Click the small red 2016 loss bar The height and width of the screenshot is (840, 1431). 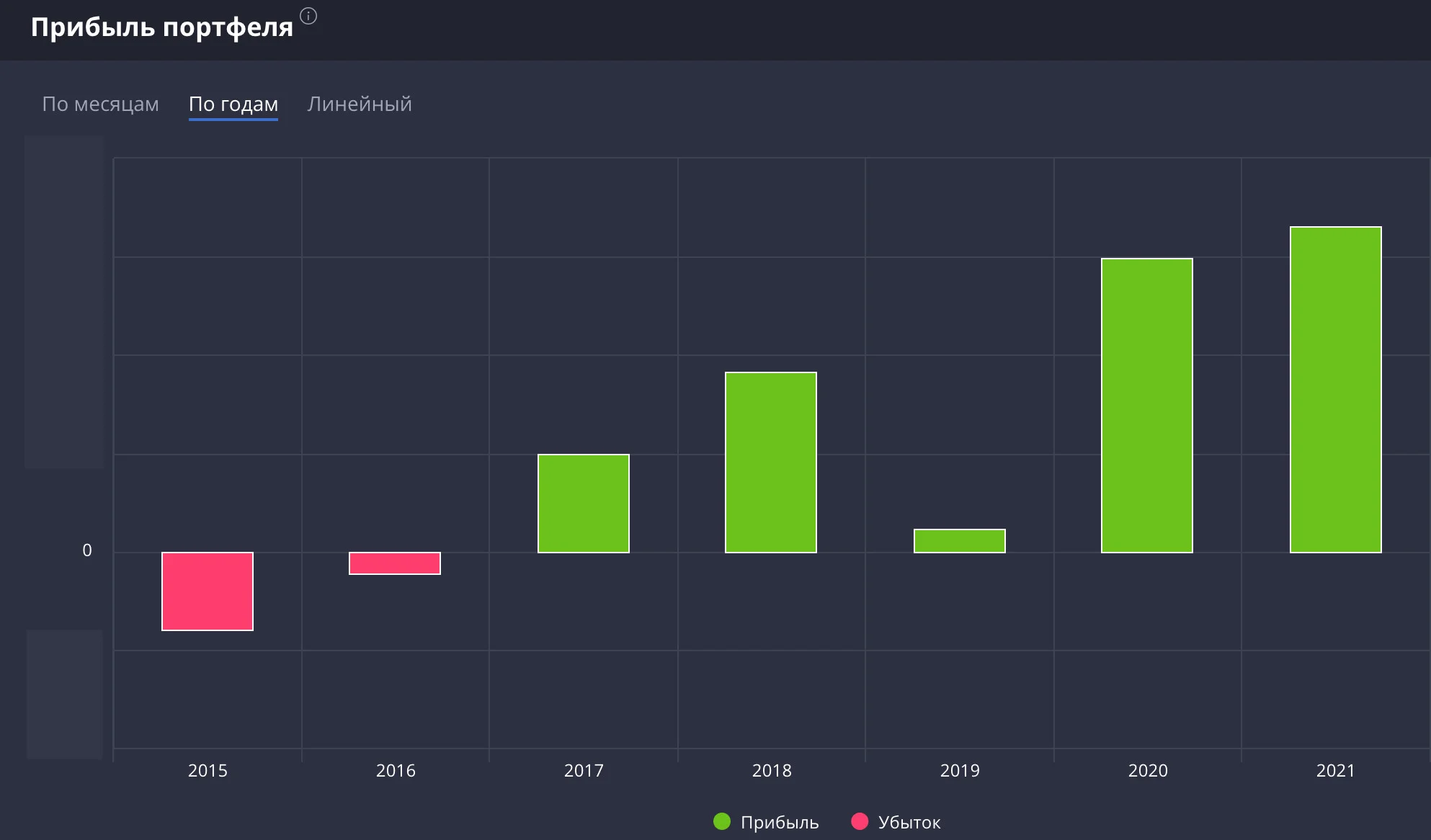[395, 563]
